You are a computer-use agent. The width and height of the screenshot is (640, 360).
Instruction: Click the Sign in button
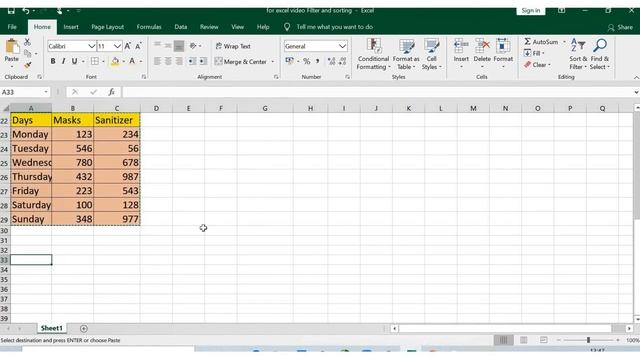click(x=531, y=11)
